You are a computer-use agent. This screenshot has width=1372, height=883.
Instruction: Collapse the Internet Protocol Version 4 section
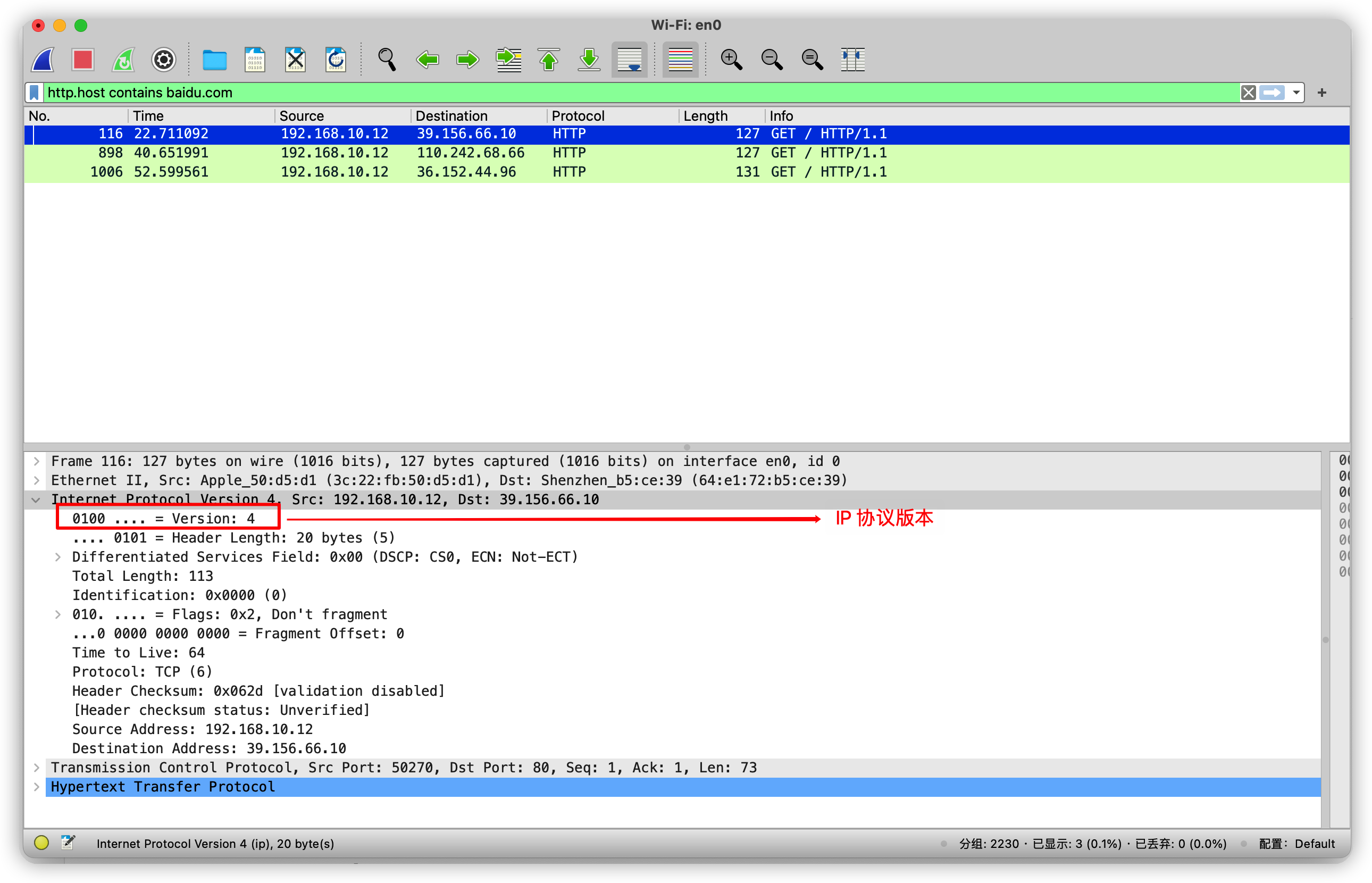pos(36,500)
